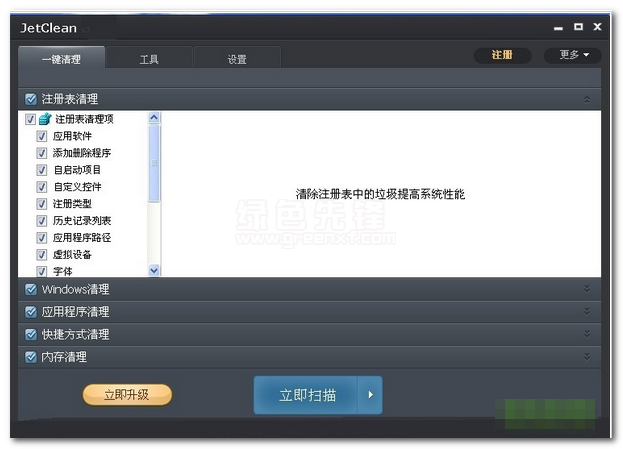Switch to the 一键清理 tab

point(62,58)
